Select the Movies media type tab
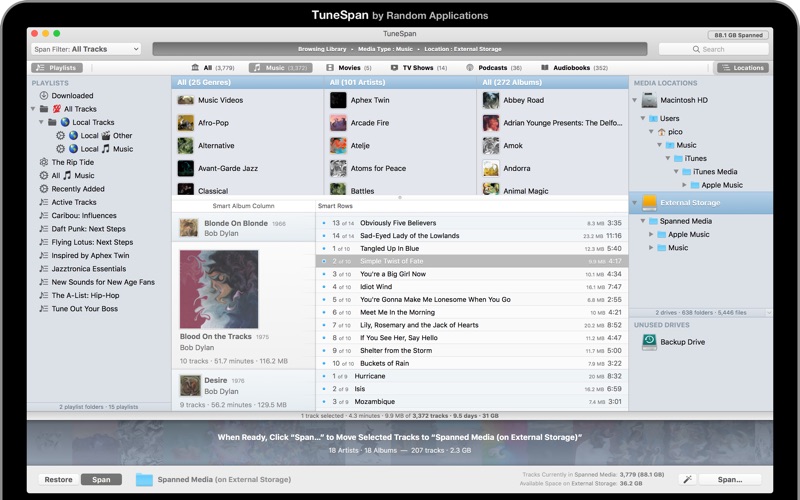Screen dimensions: 800x500 [349, 68]
